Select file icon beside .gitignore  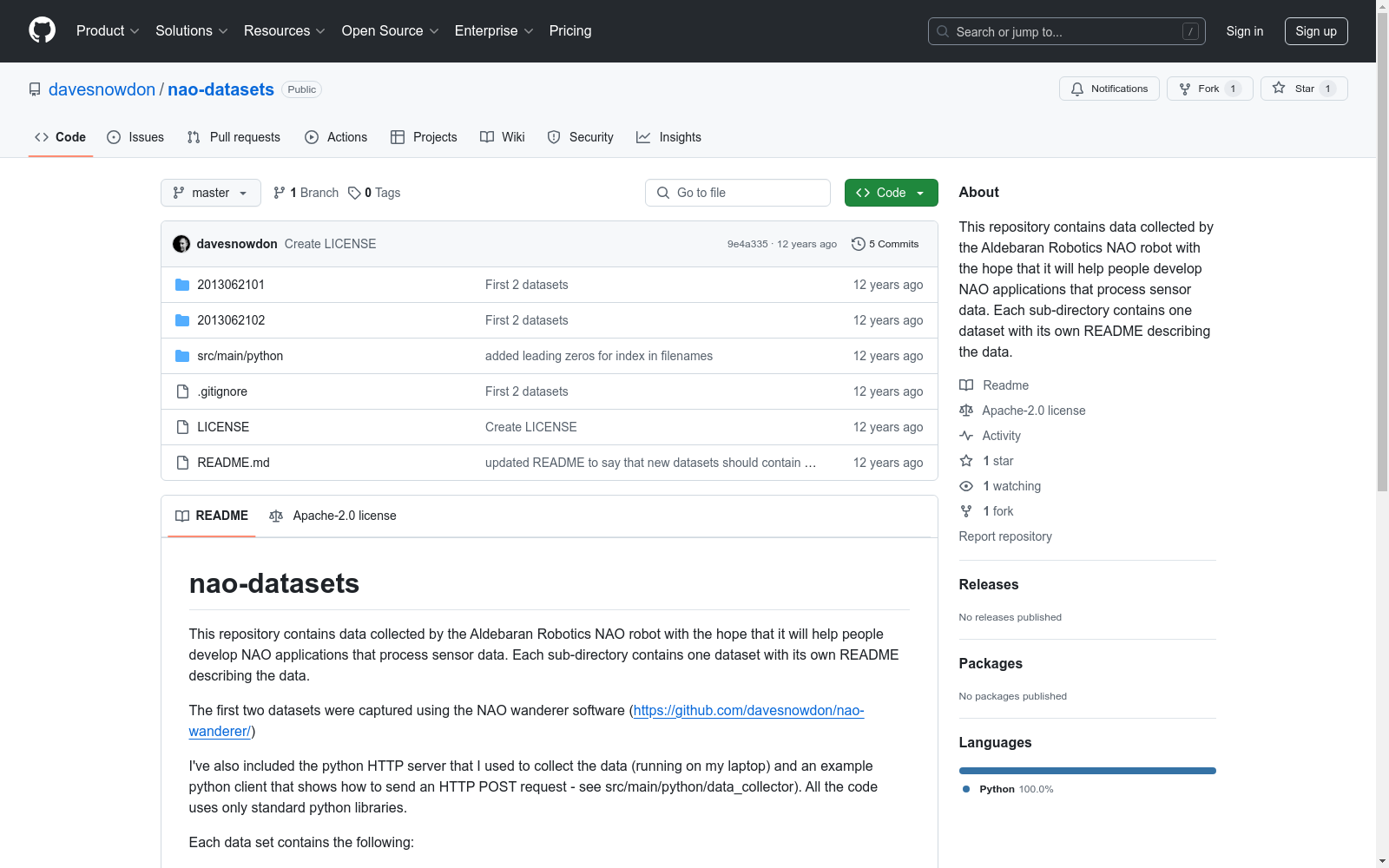coord(182,391)
